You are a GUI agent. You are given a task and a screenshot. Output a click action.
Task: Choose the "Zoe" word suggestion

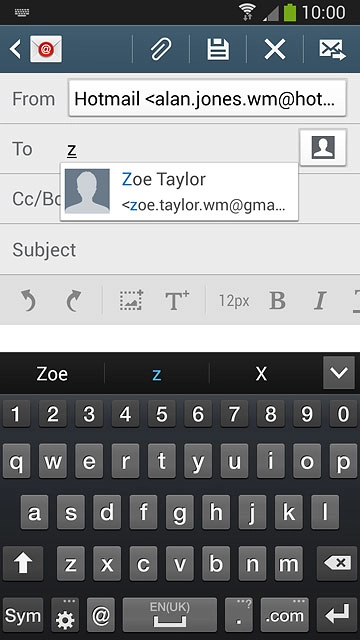click(52, 373)
